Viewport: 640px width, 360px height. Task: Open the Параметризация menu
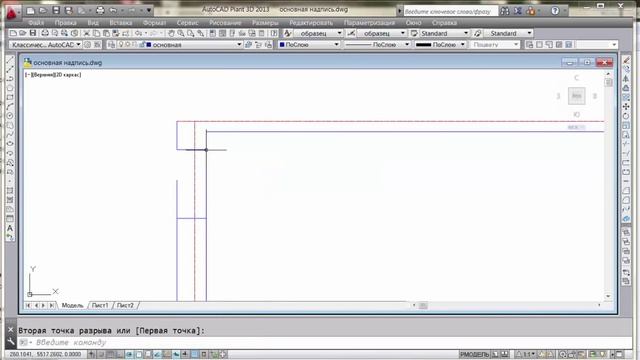click(369, 23)
